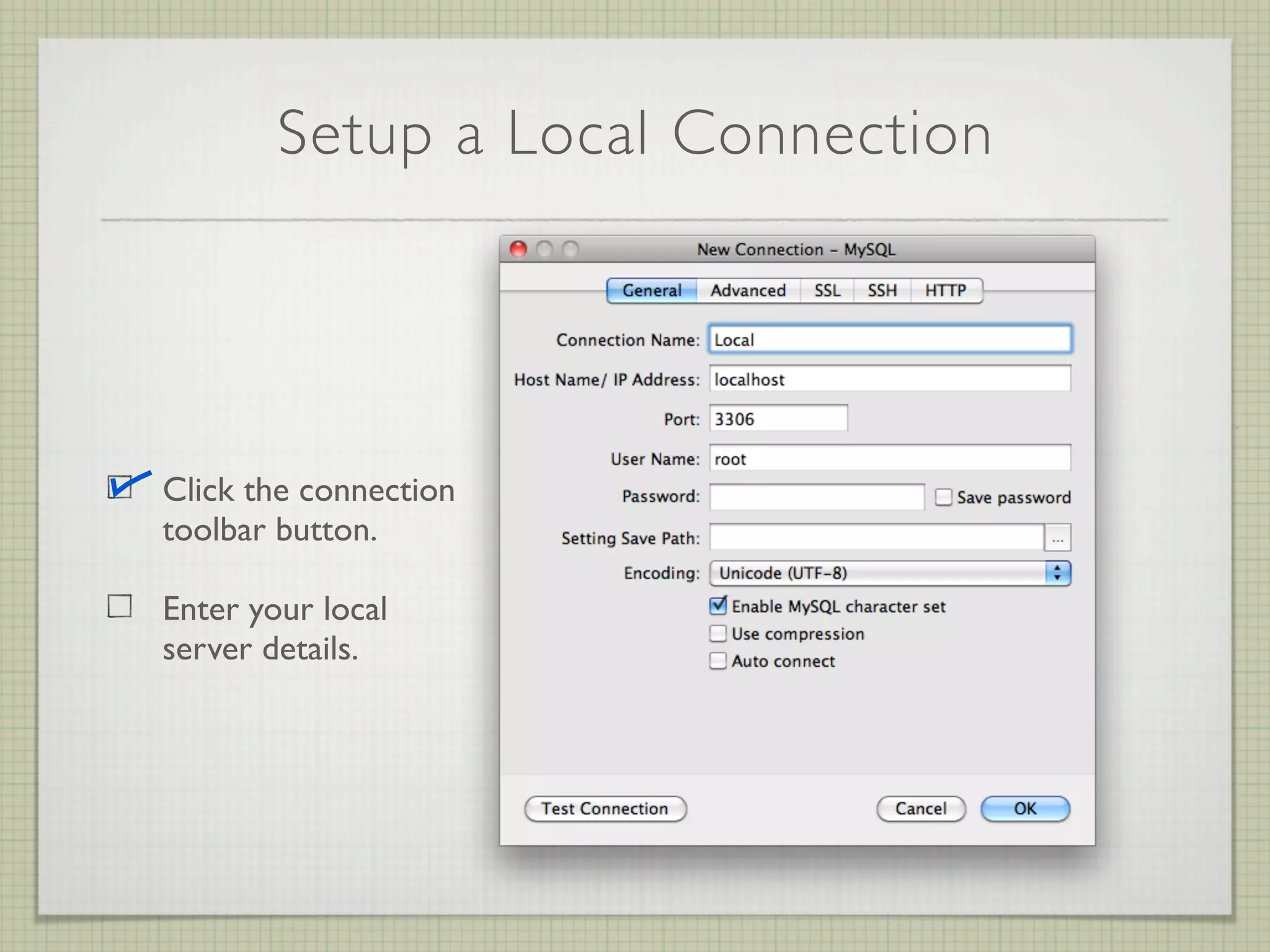
Task: Enable Auto connect checkbox
Action: 718,661
